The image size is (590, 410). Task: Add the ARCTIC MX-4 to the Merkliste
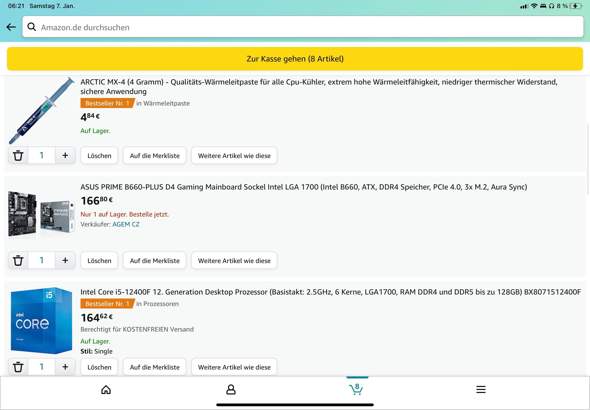tap(155, 155)
